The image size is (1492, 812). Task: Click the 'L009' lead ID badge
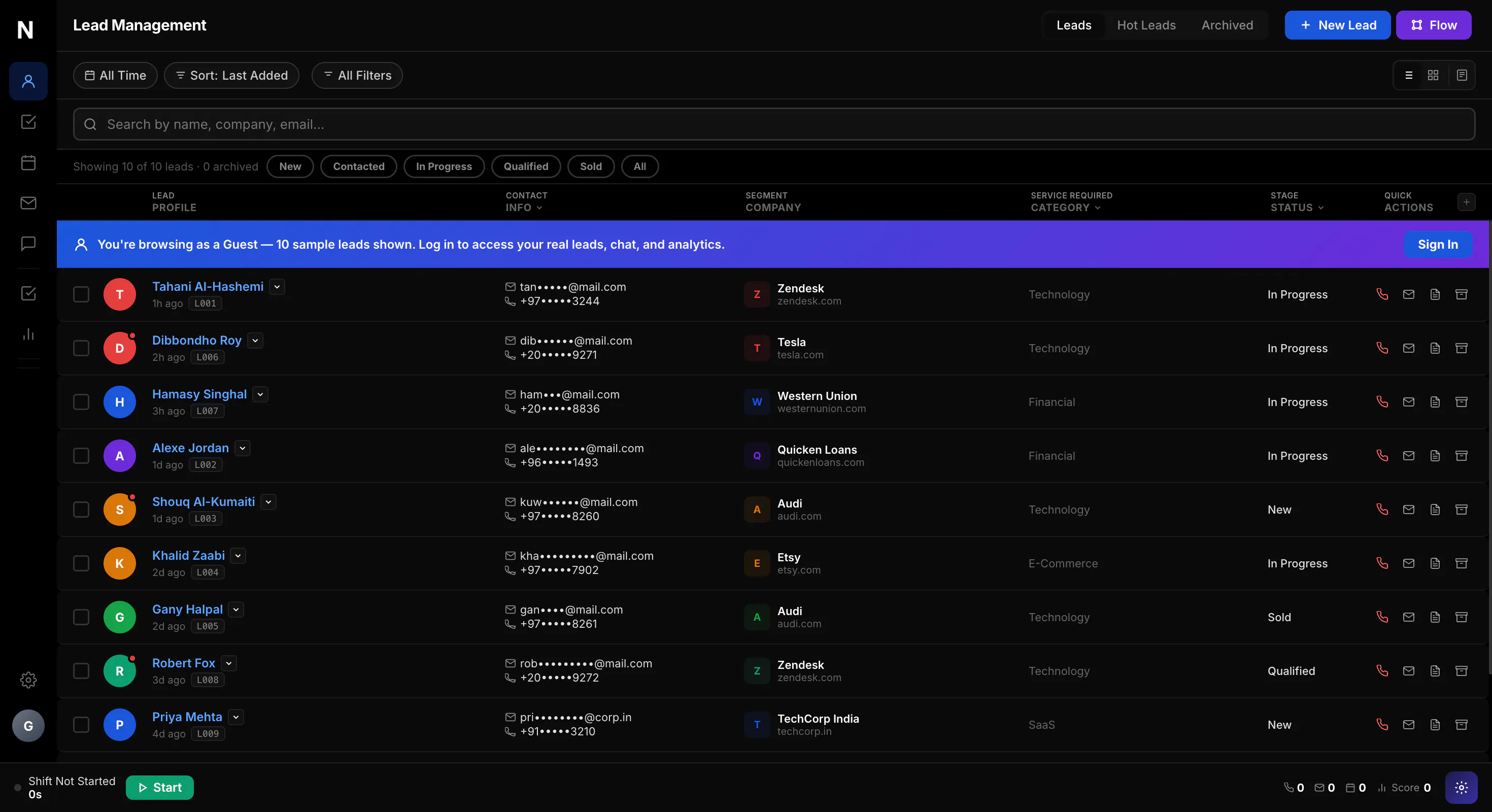coord(208,734)
